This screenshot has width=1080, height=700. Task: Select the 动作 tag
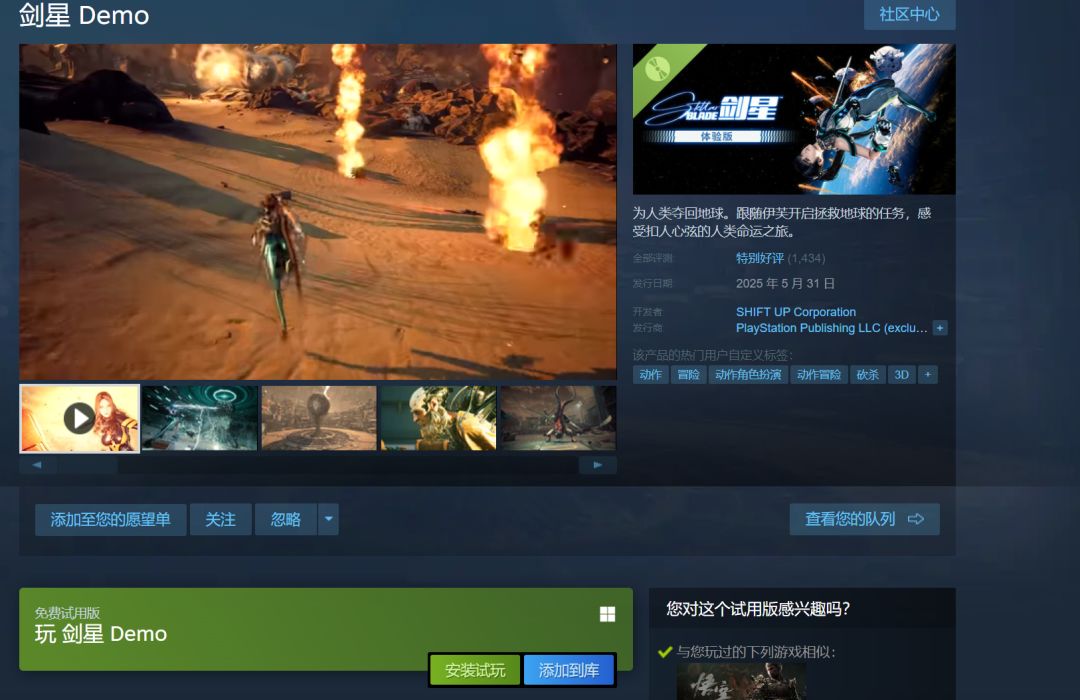(x=650, y=375)
